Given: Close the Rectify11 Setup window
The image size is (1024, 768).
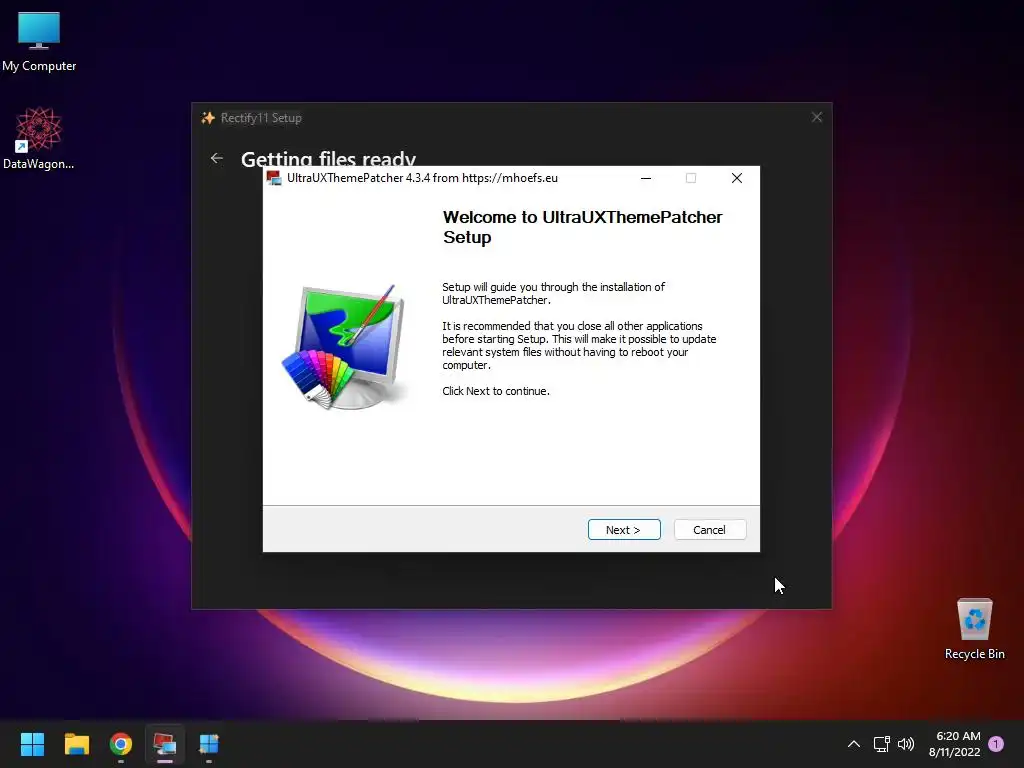Looking at the screenshot, I should (816, 117).
